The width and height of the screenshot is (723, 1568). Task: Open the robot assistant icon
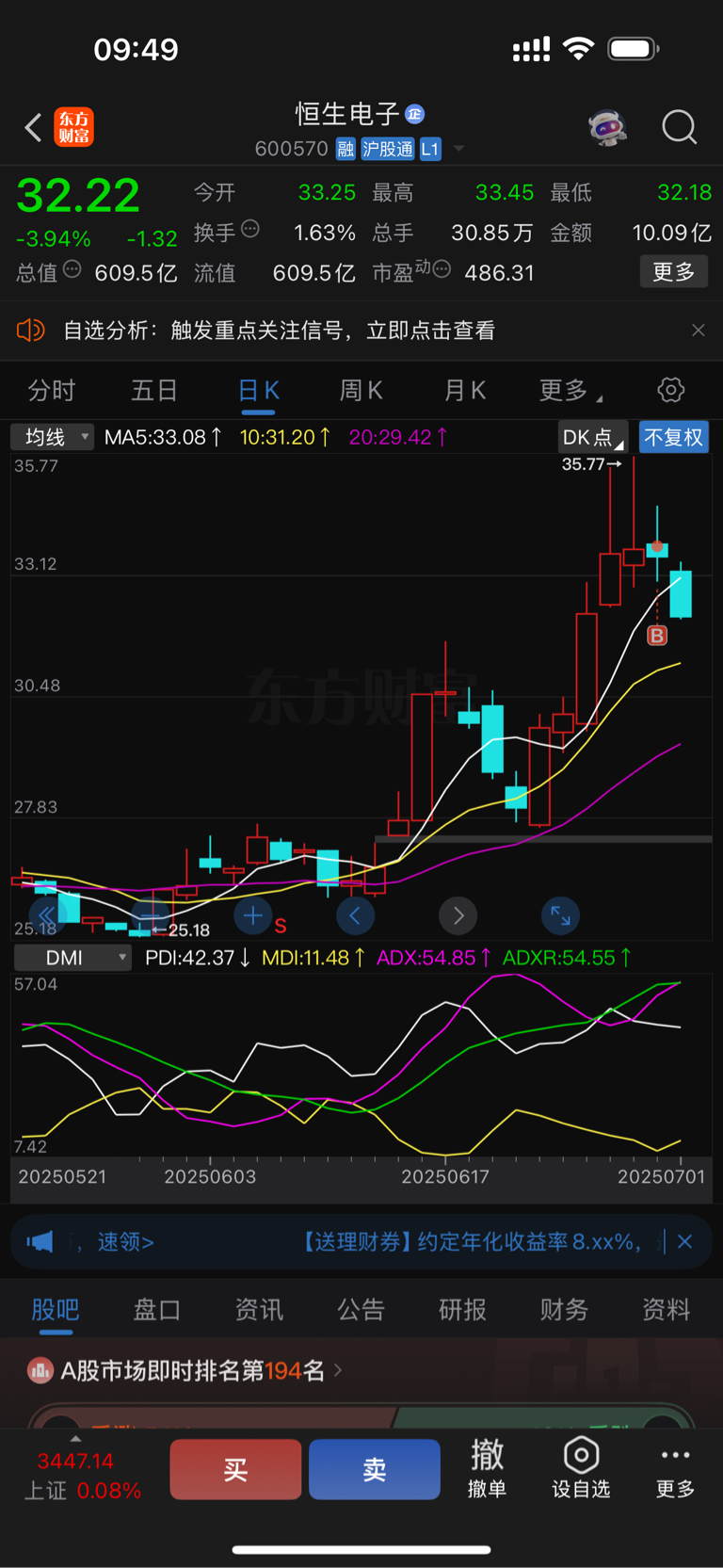608,127
